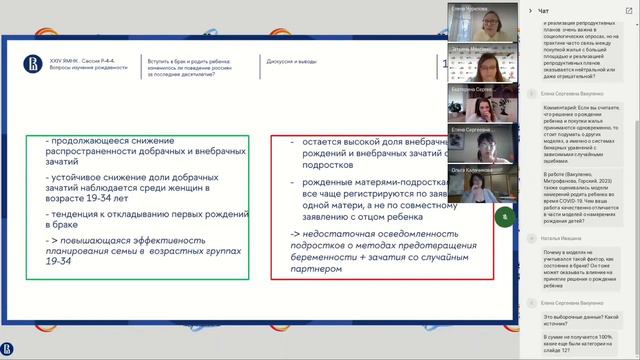
Task: Click the slide header 'Дискуссия и выводы'
Action: coord(291,62)
